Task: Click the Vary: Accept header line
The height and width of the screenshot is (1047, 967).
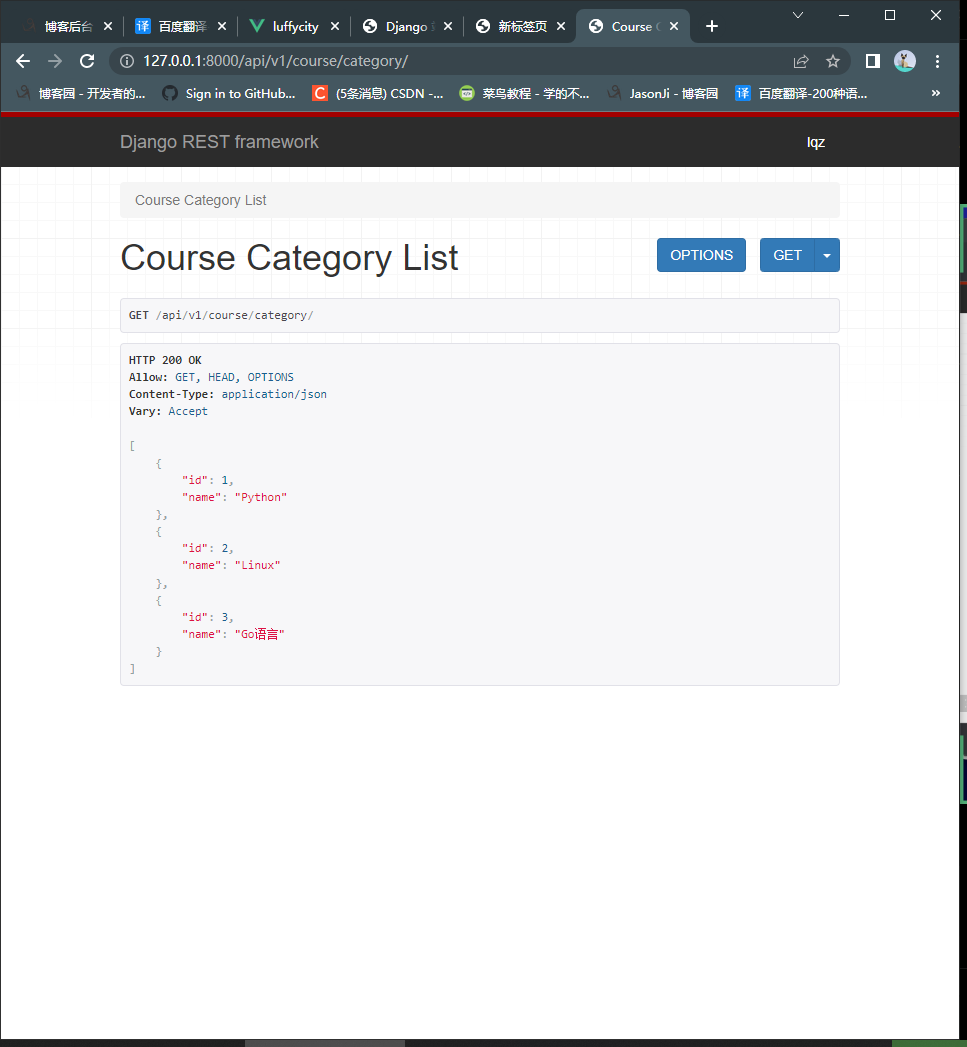Action: [168, 411]
